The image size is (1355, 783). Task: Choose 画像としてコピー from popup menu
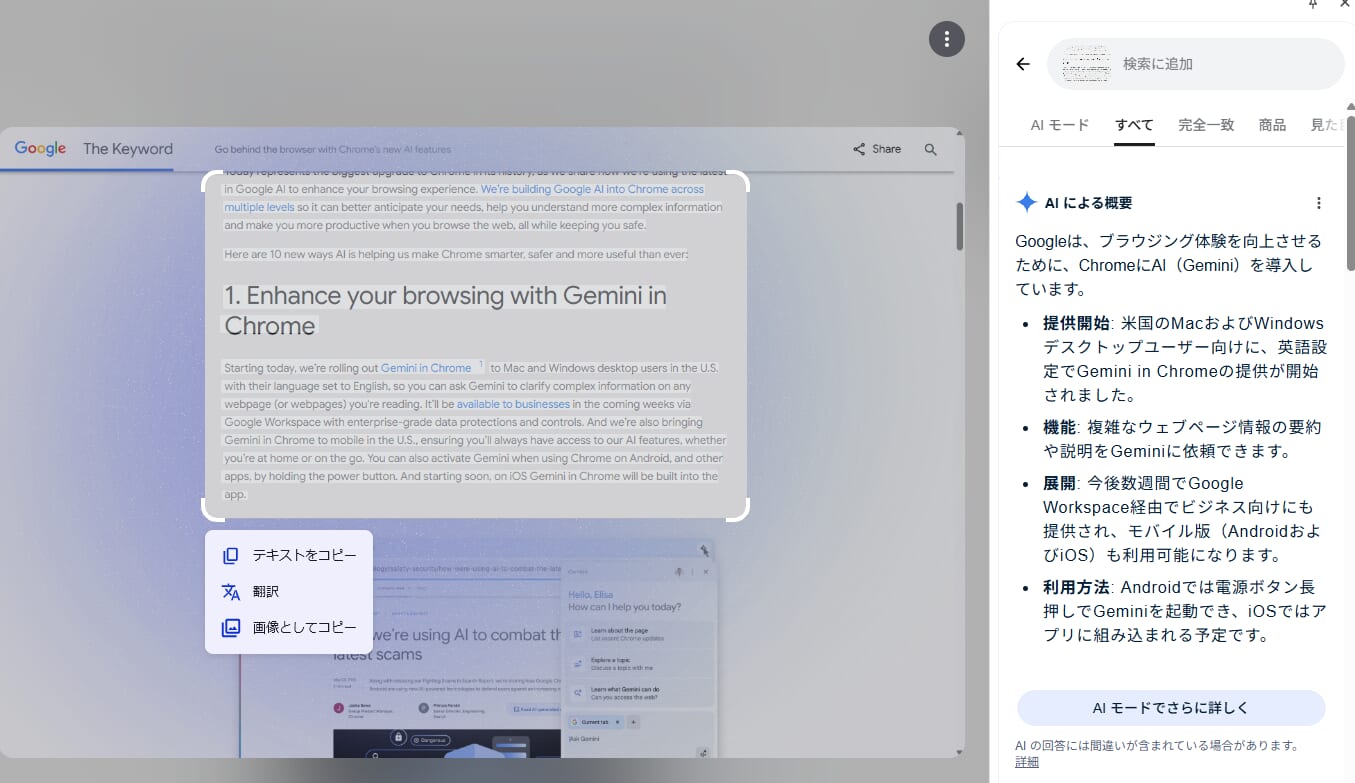click(289, 627)
